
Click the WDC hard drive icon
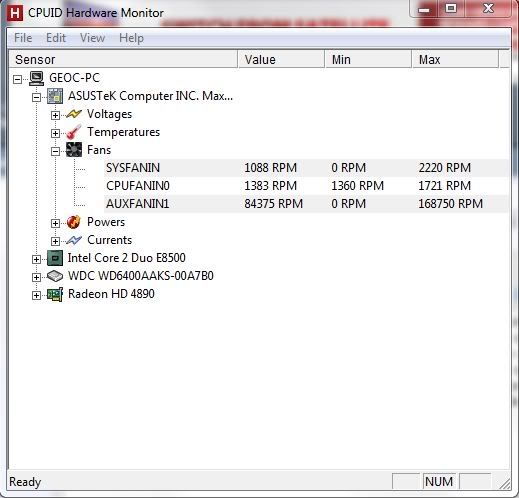55,276
